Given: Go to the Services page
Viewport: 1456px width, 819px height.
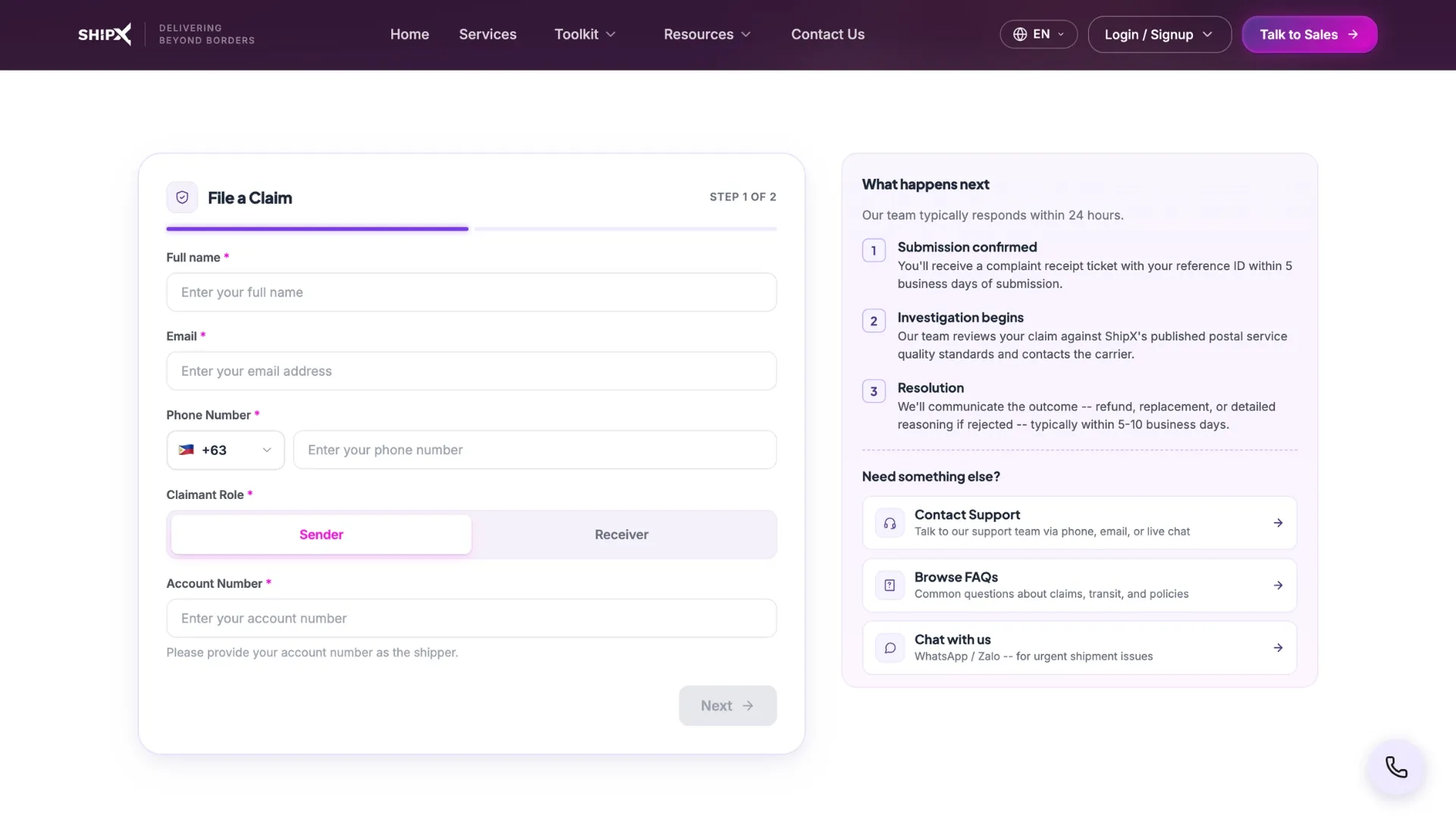Looking at the screenshot, I should [x=488, y=34].
